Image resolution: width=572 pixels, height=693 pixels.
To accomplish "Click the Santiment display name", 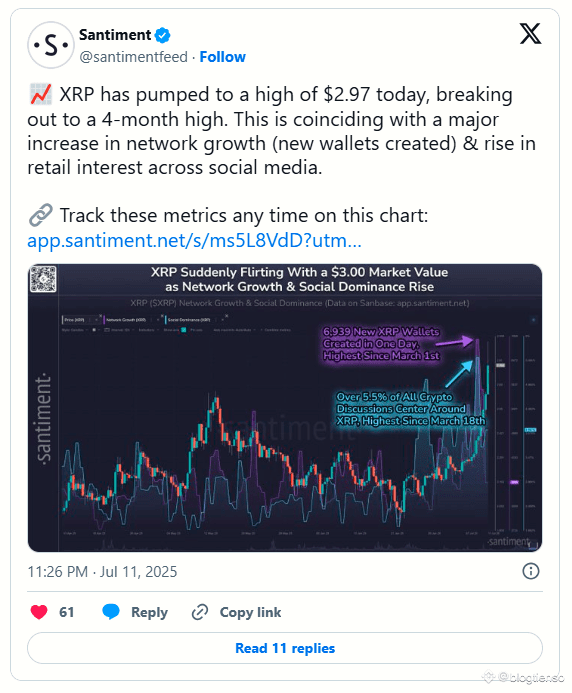I will 115,35.
